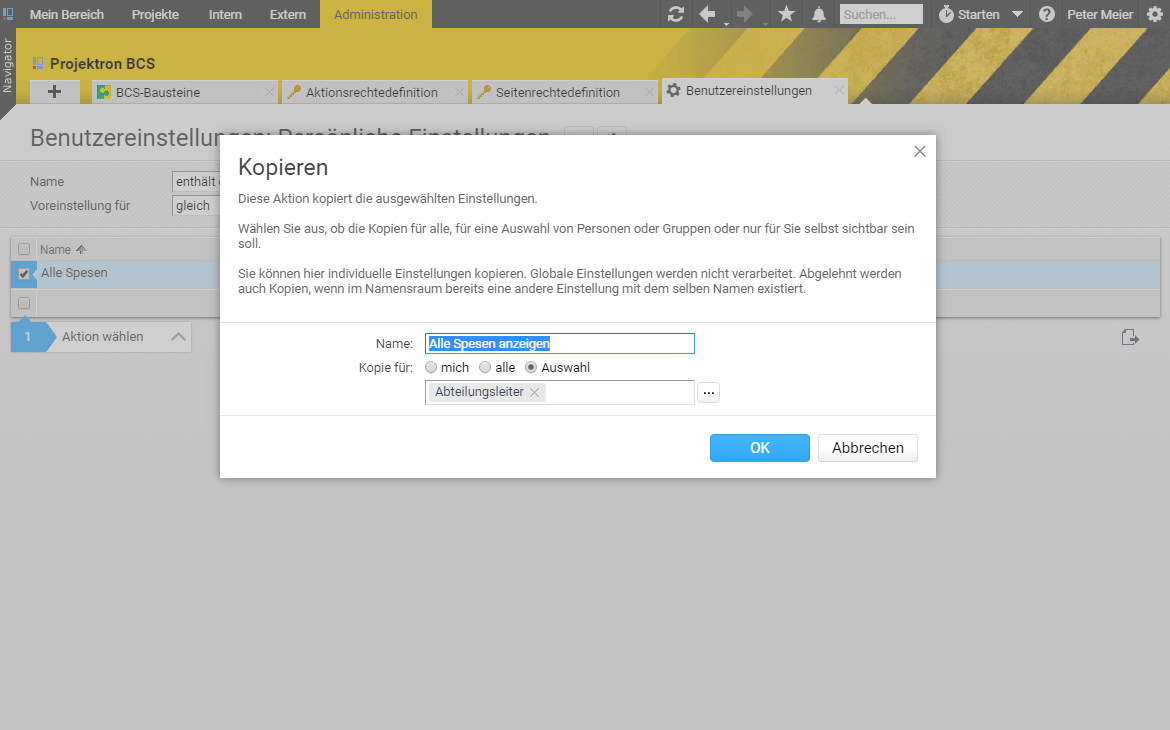This screenshot has height=730, width=1170.
Task: Close the Seitenrechtedefinition tab
Action: coord(649,92)
